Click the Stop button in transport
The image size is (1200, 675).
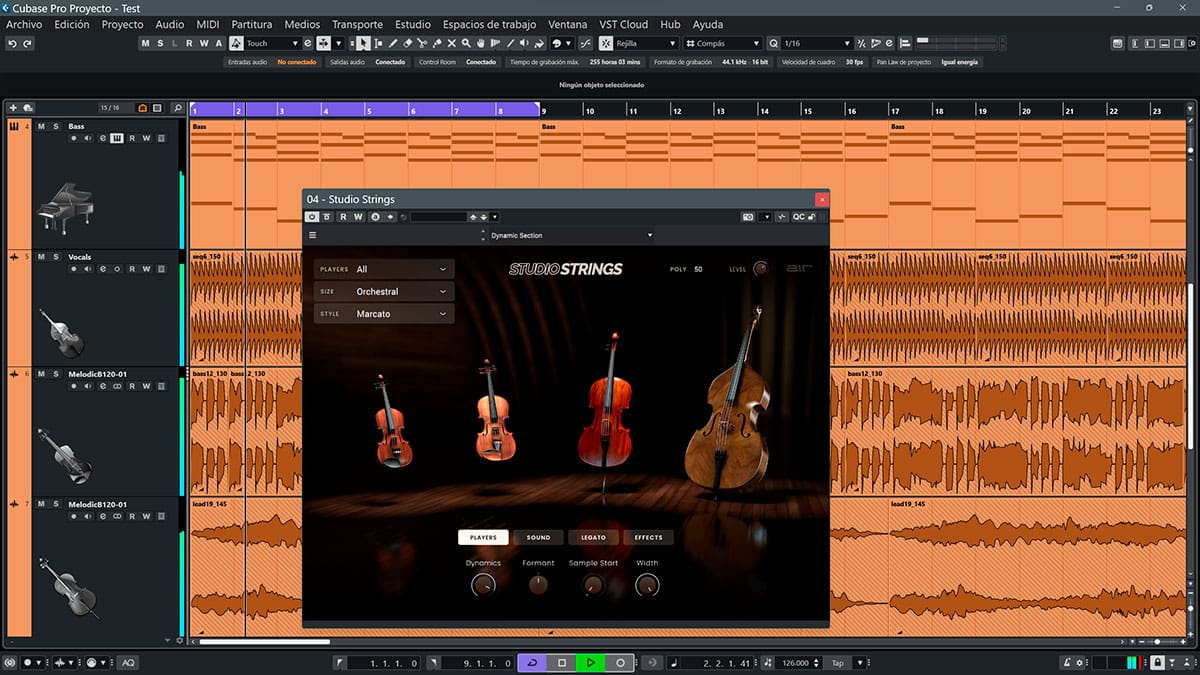562,662
